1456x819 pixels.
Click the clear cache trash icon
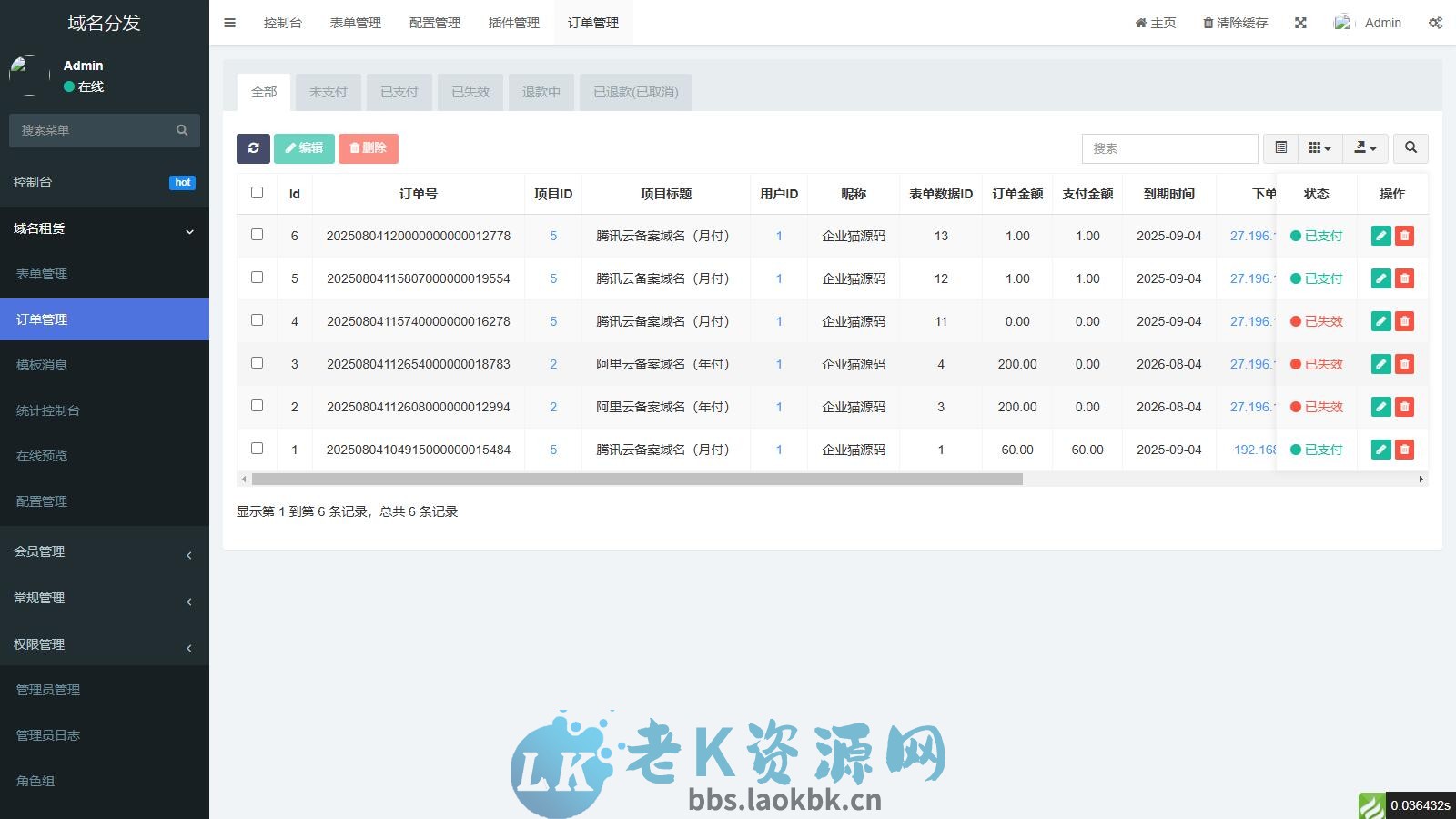[1208, 23]
